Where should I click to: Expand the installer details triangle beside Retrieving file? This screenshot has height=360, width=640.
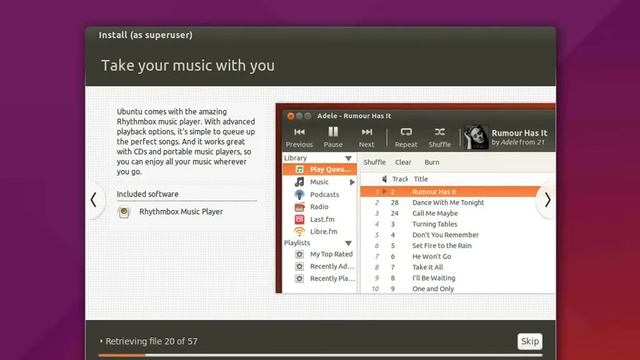[101, 341]
